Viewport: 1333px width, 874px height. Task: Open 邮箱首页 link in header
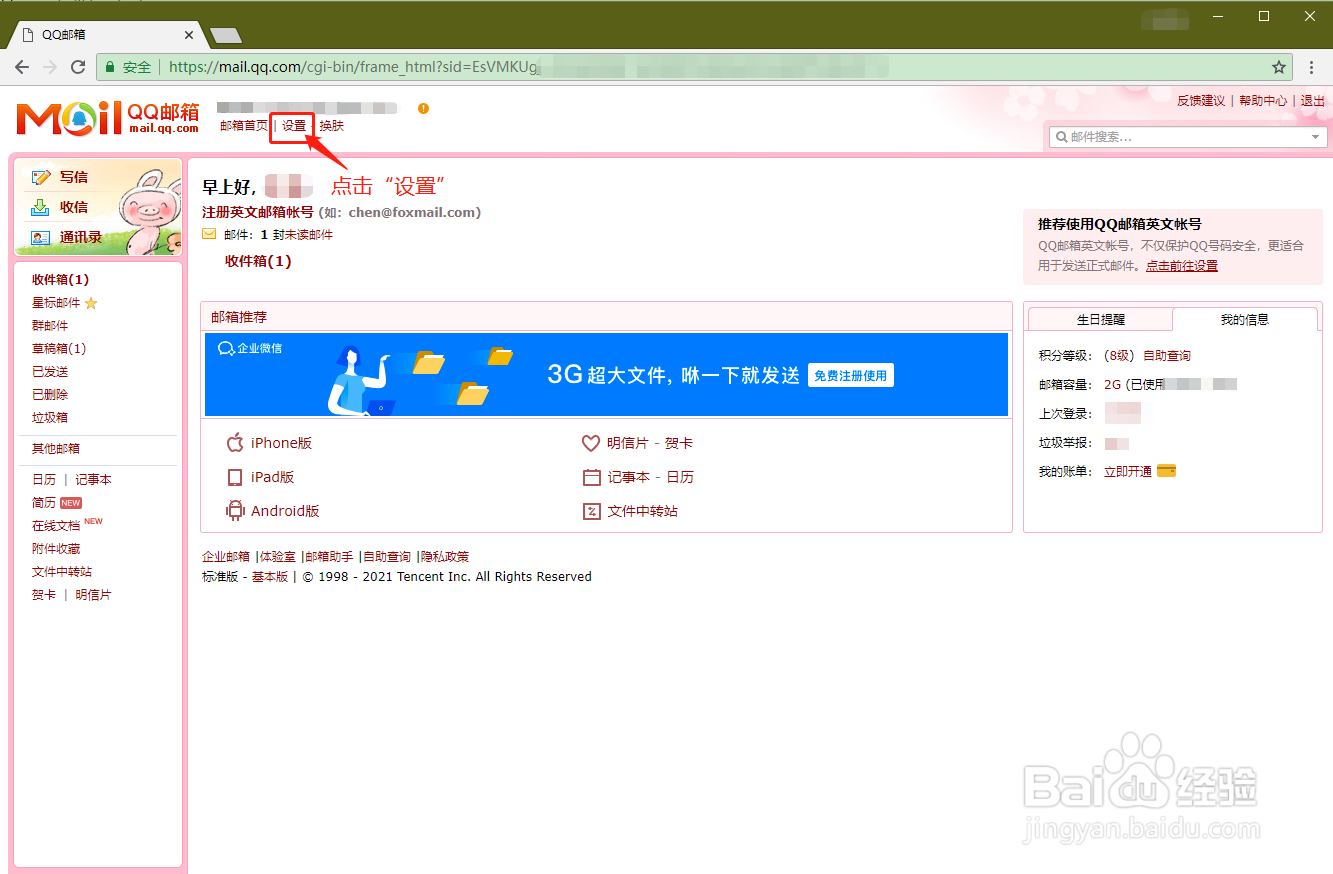pos(244,126)
